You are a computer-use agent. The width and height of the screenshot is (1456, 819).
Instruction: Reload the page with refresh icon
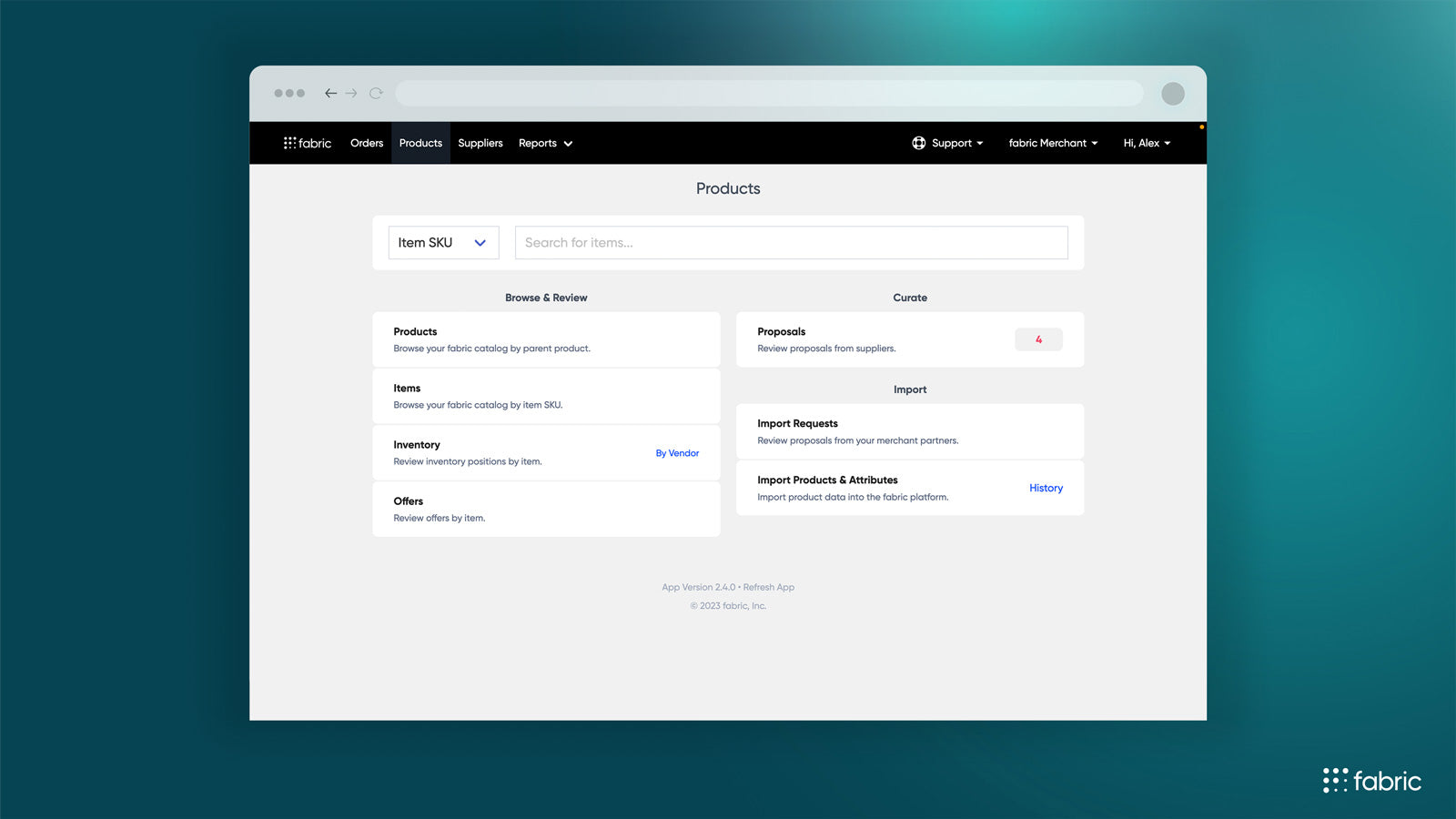[376, 93]
